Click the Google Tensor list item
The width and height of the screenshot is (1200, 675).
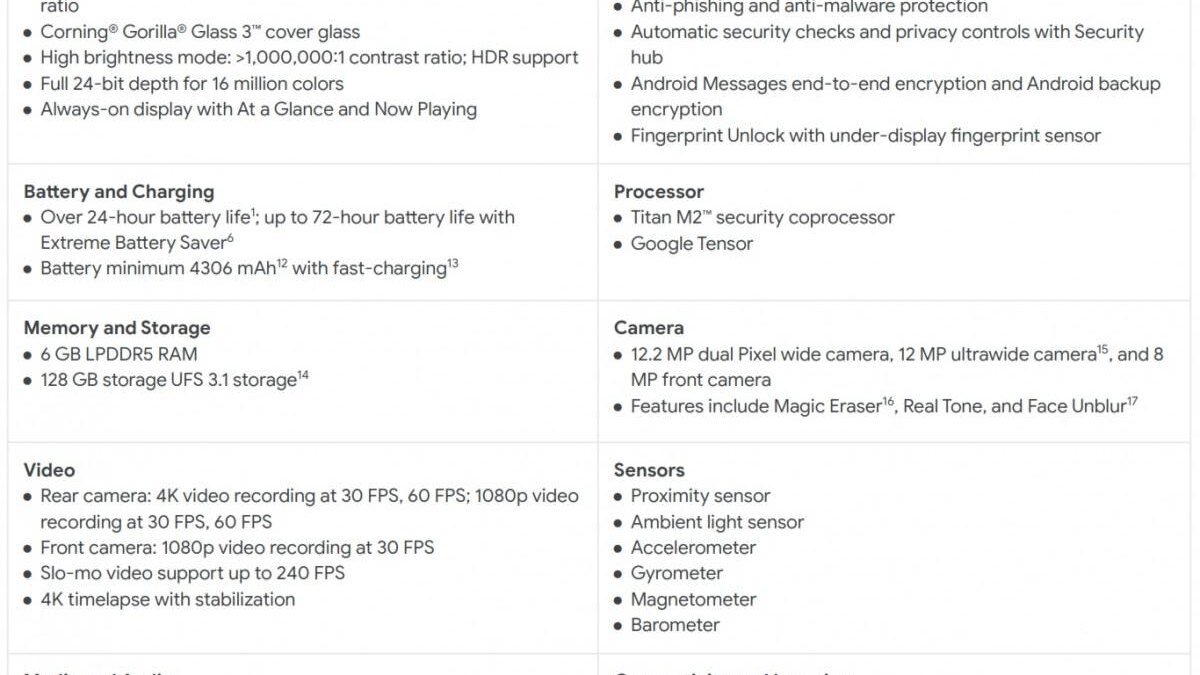pyautogui.click(x=691, y=244)
